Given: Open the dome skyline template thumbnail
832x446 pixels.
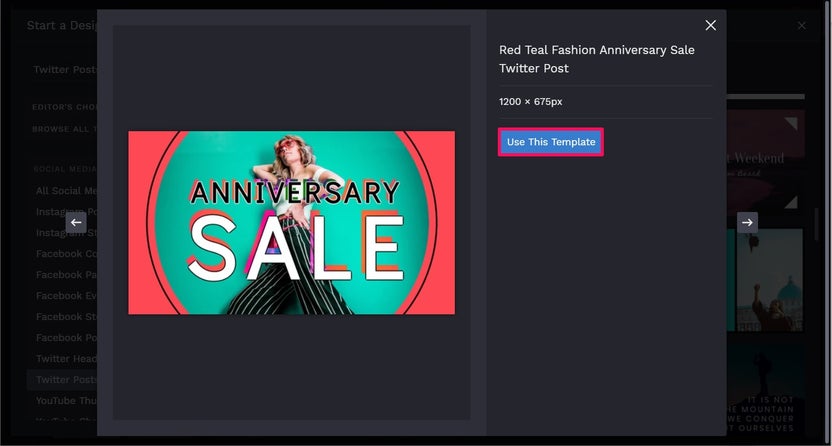Looking at the screenshot, I should click(768, 280).
